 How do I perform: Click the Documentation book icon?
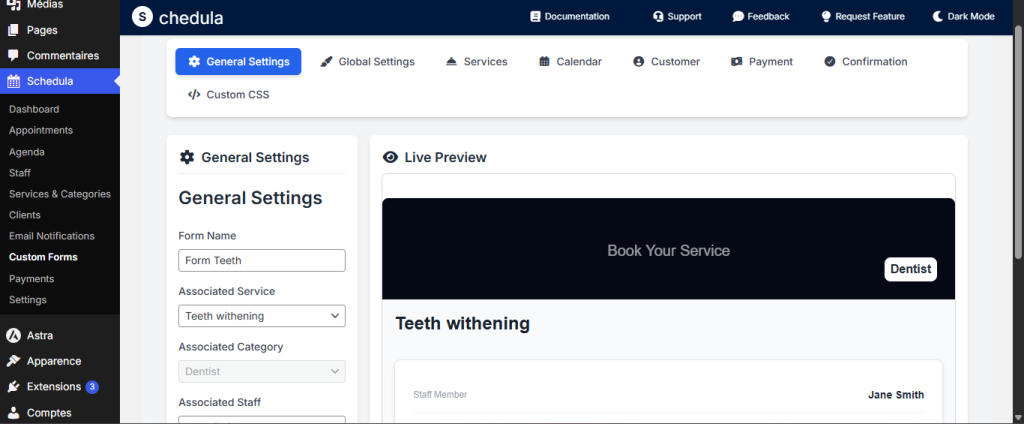tap(535, 17)
